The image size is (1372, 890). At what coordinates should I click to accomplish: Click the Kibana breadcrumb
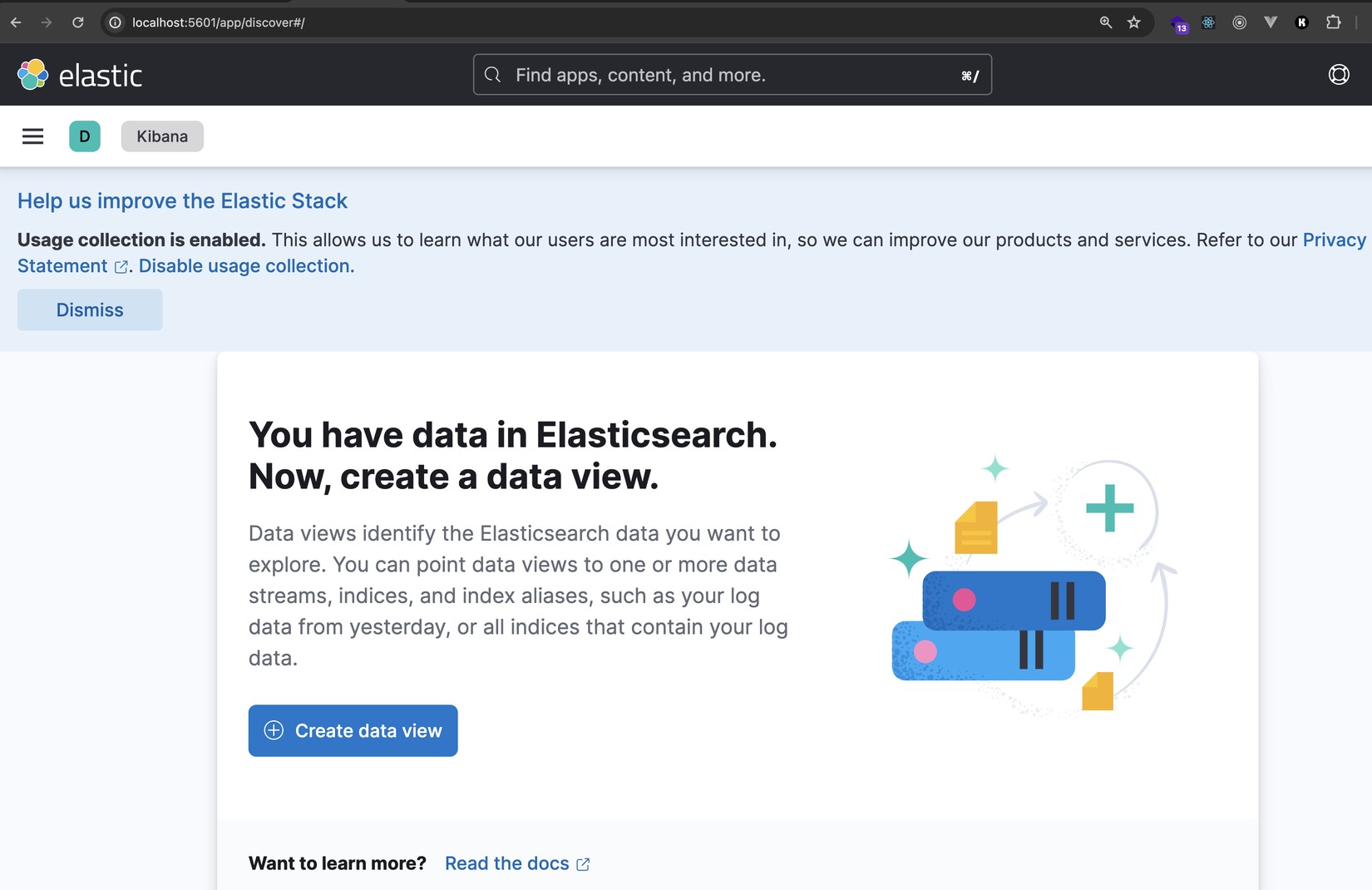pyautogui.click(x=162, y=136)
